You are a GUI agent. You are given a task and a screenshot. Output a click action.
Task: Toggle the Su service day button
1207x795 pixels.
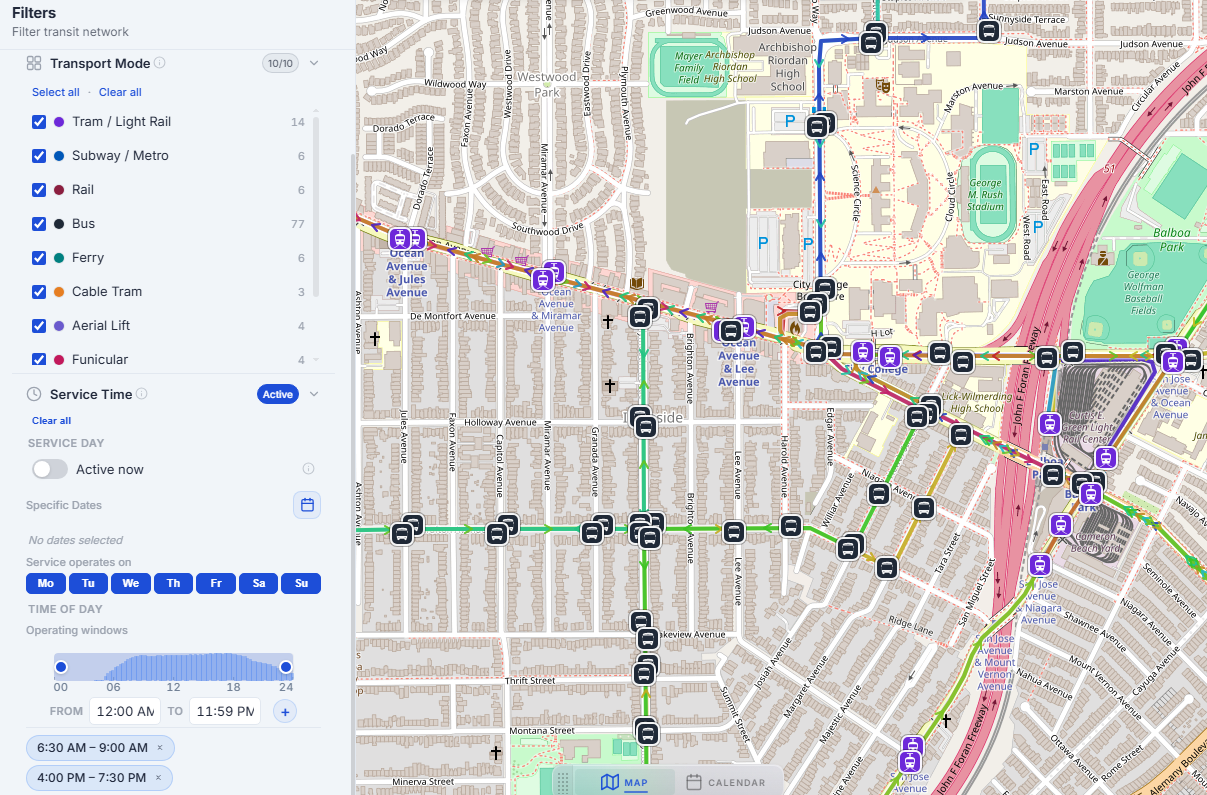tap(301, 583)
